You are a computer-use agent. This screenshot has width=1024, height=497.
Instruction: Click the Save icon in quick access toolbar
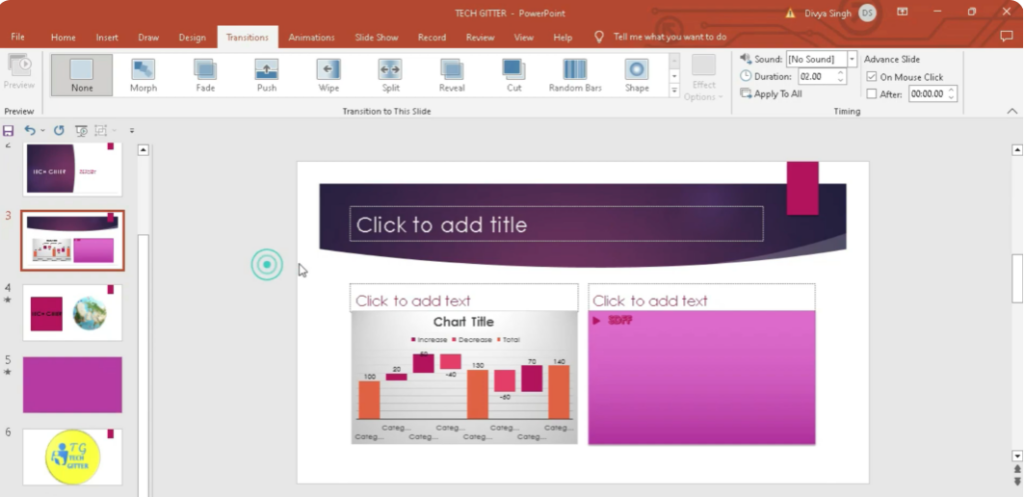pyautogui.click(x=9, y=131)
